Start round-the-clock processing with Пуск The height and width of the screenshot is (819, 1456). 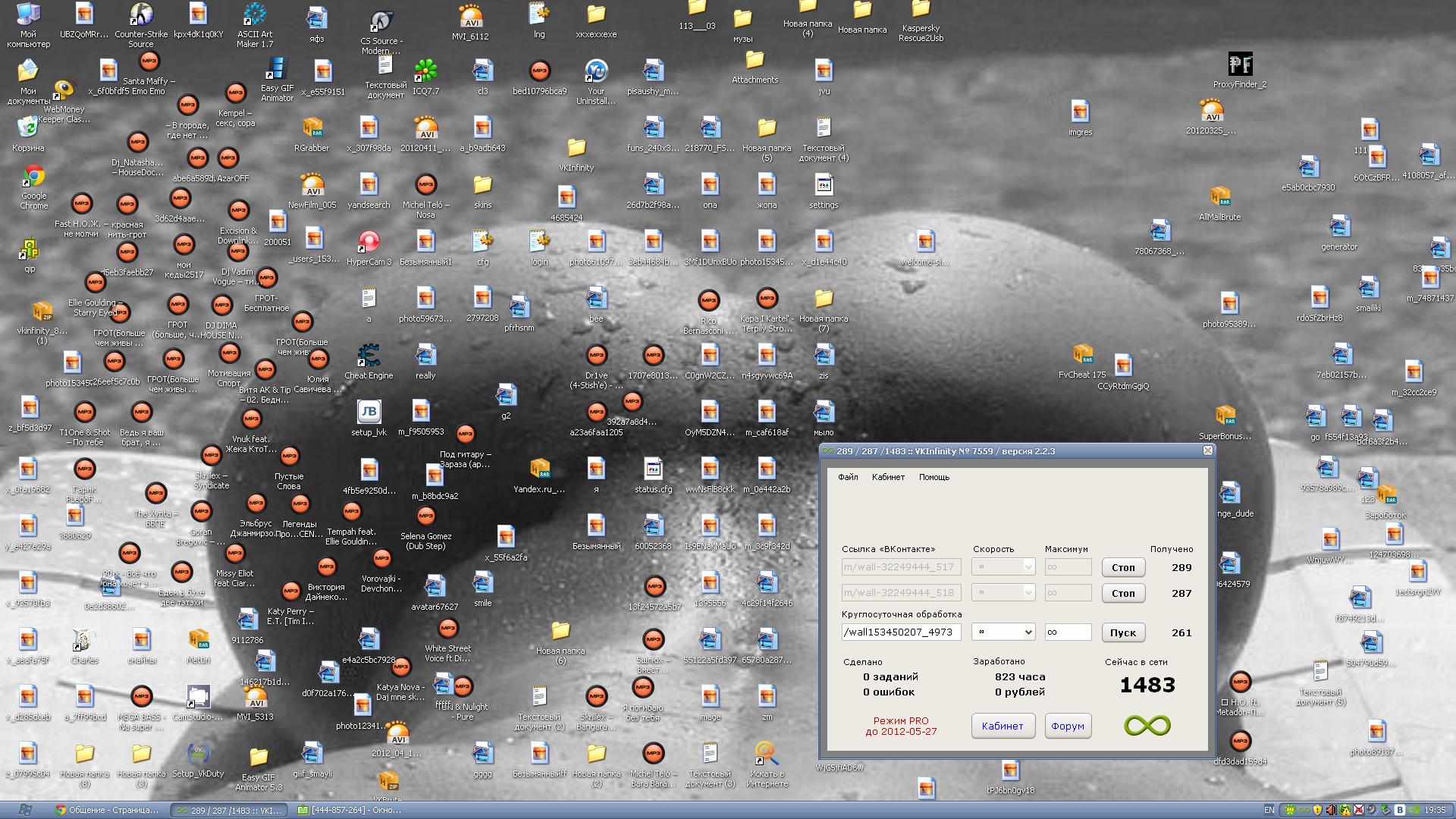click(1123, 632)
